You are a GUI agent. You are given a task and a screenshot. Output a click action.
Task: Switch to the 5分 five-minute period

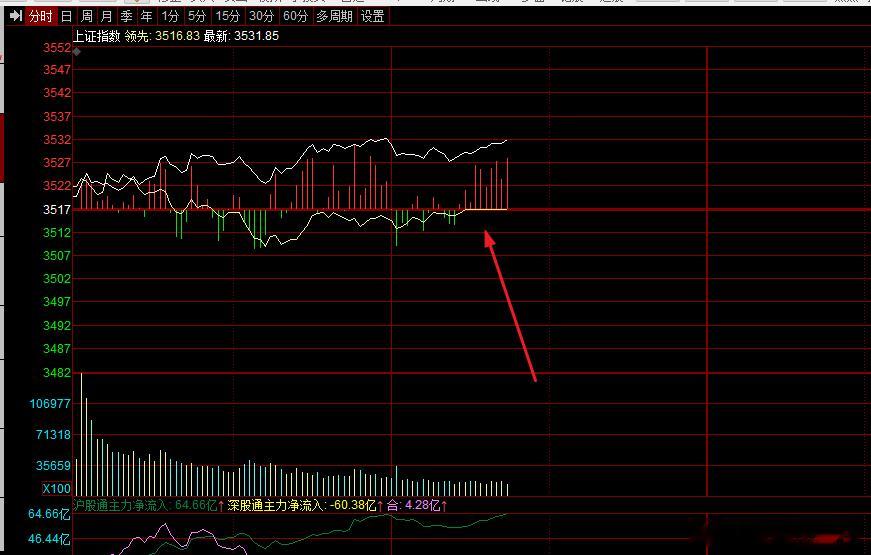[x=197, y=16]
